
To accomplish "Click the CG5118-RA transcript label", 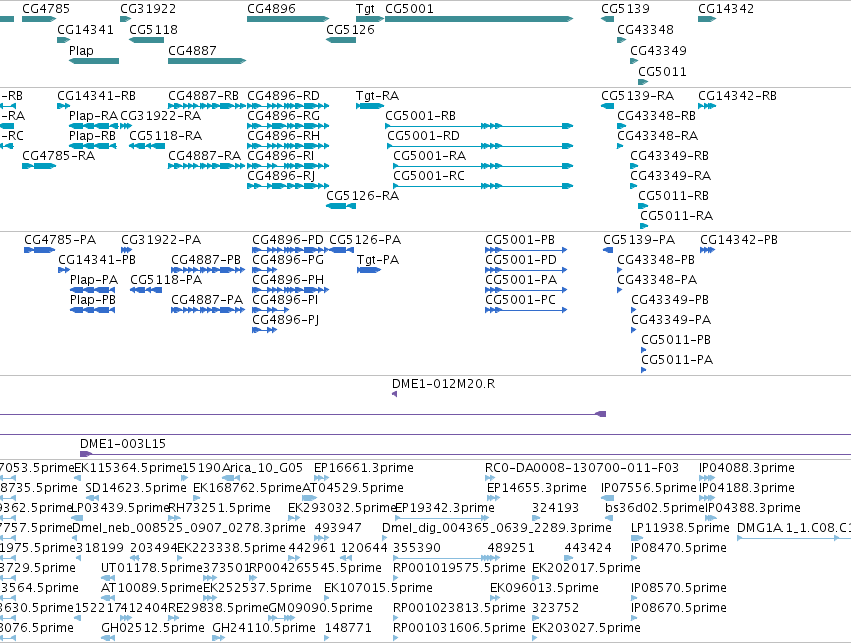I will pyautogui.click(x=166, y=136).
